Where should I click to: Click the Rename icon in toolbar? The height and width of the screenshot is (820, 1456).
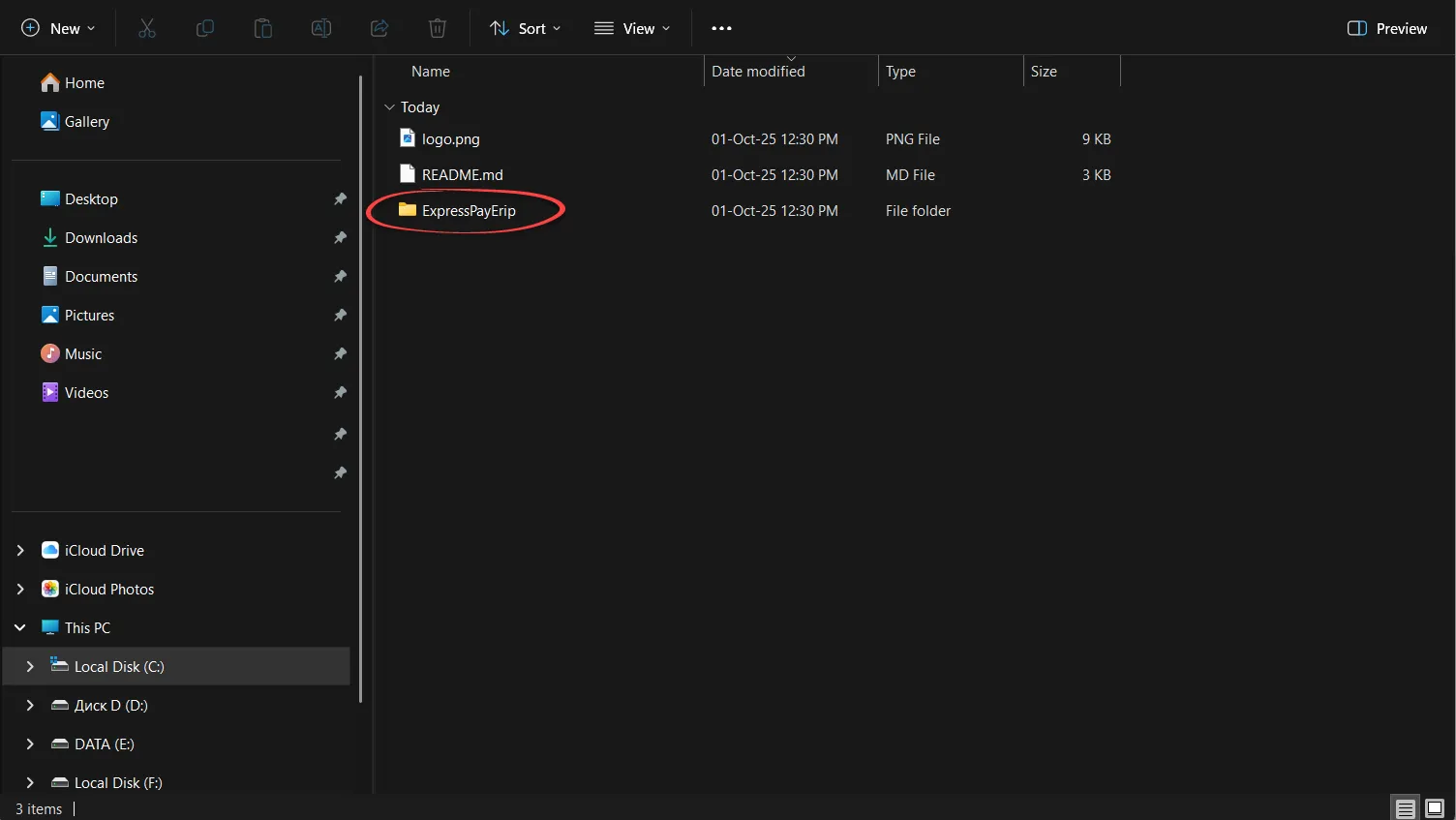(x=321, y=28)
